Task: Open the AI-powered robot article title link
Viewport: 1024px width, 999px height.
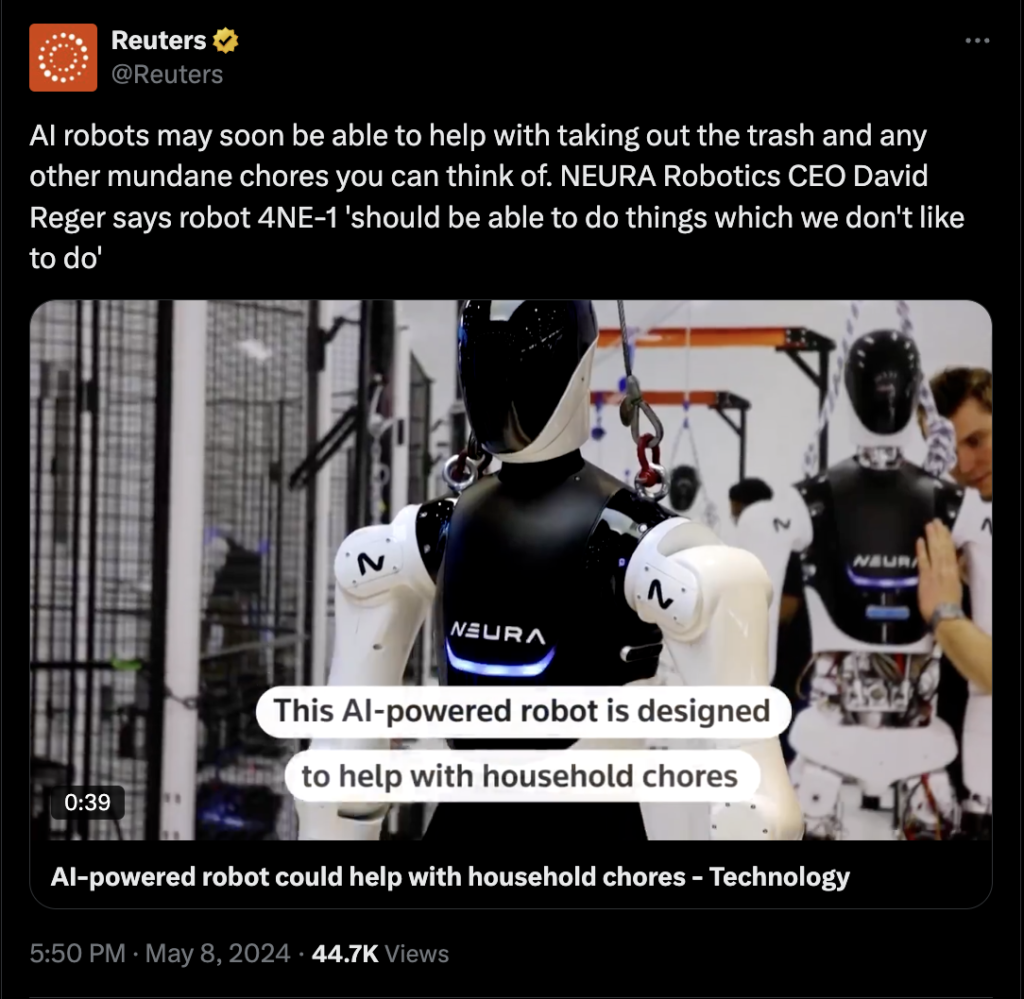Action: 450,876
